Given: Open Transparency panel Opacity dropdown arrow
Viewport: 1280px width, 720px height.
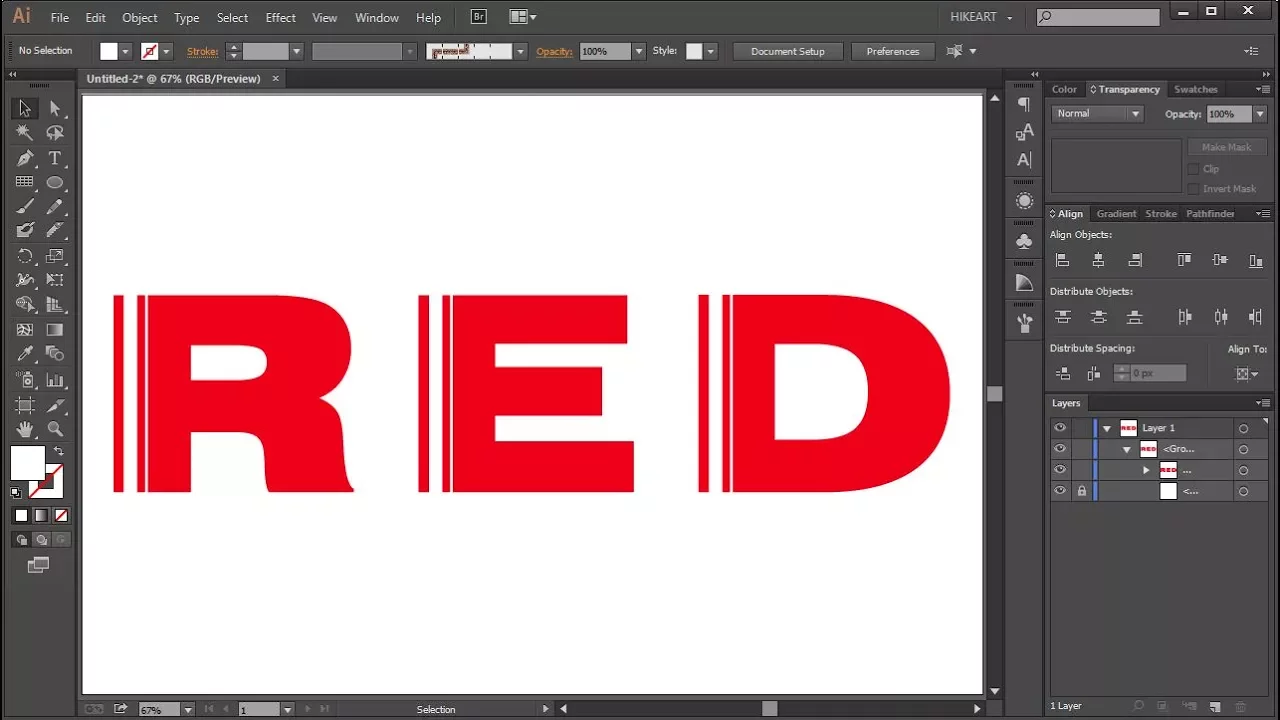Looking at the screenshot, I should pos(1258,114).
